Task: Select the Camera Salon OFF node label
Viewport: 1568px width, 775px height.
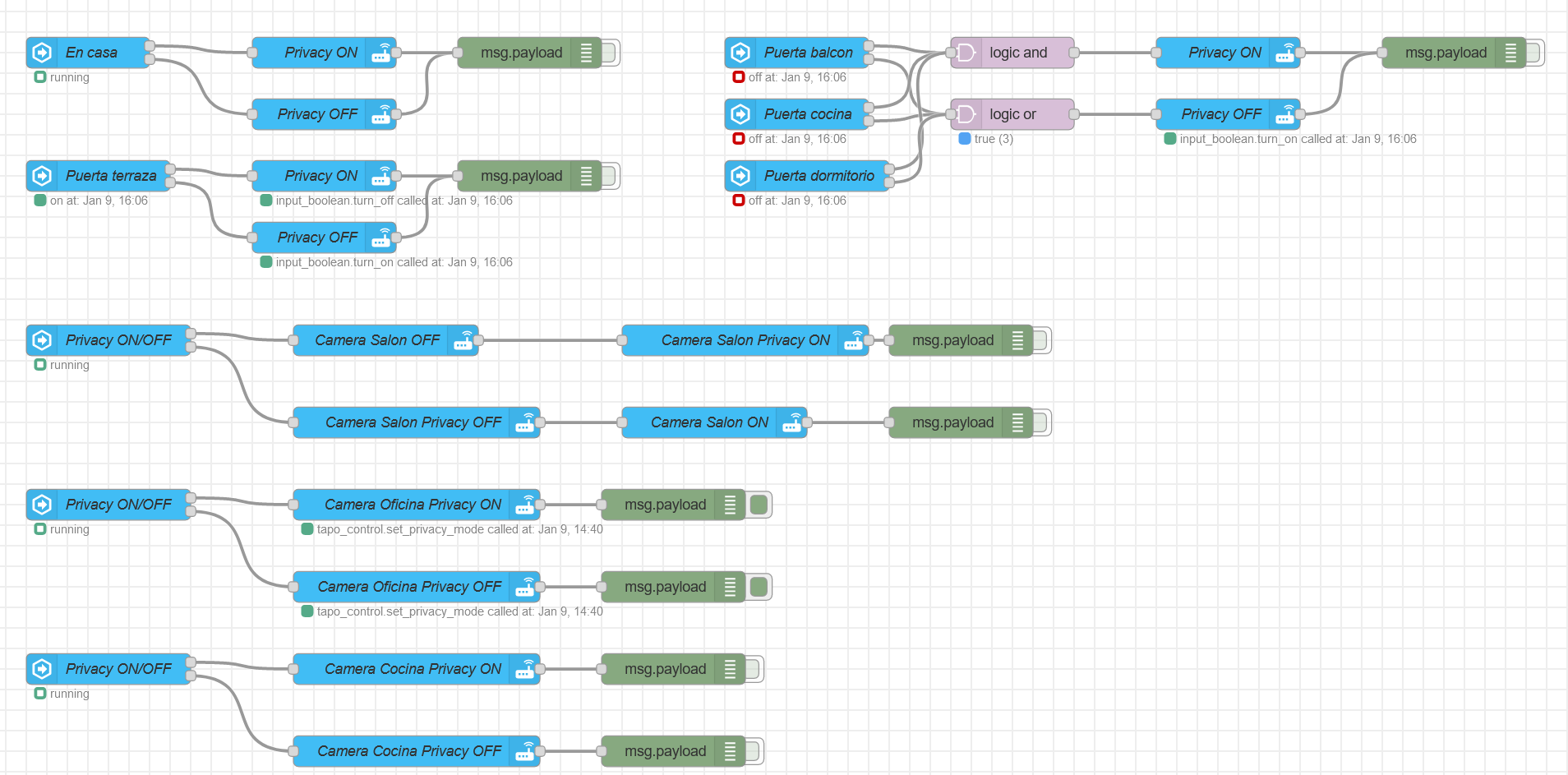Action: (x=377, y=340)
